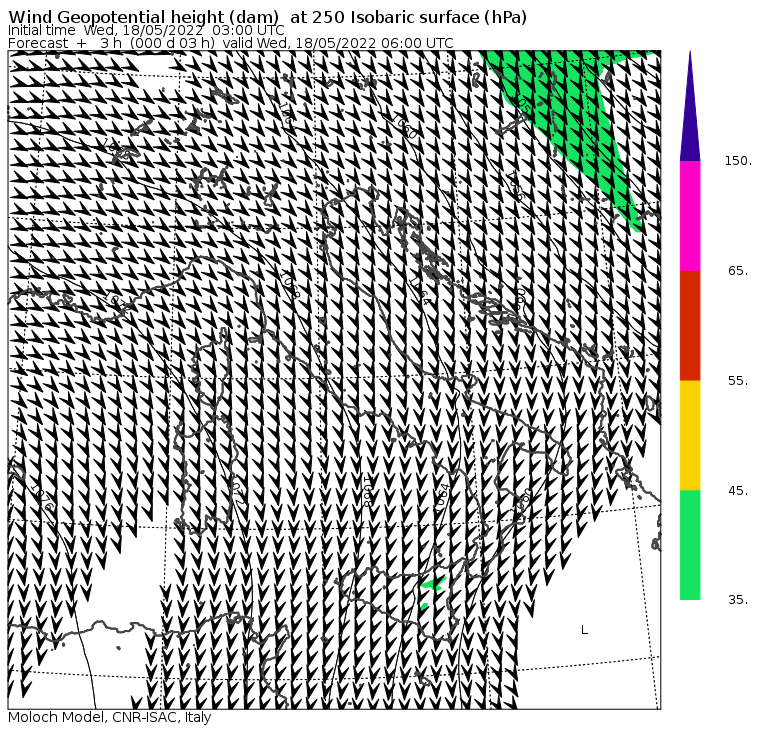Click the legend value 55.
The image size is (760, 731).
pyautogui.click(x=738, y=381)
